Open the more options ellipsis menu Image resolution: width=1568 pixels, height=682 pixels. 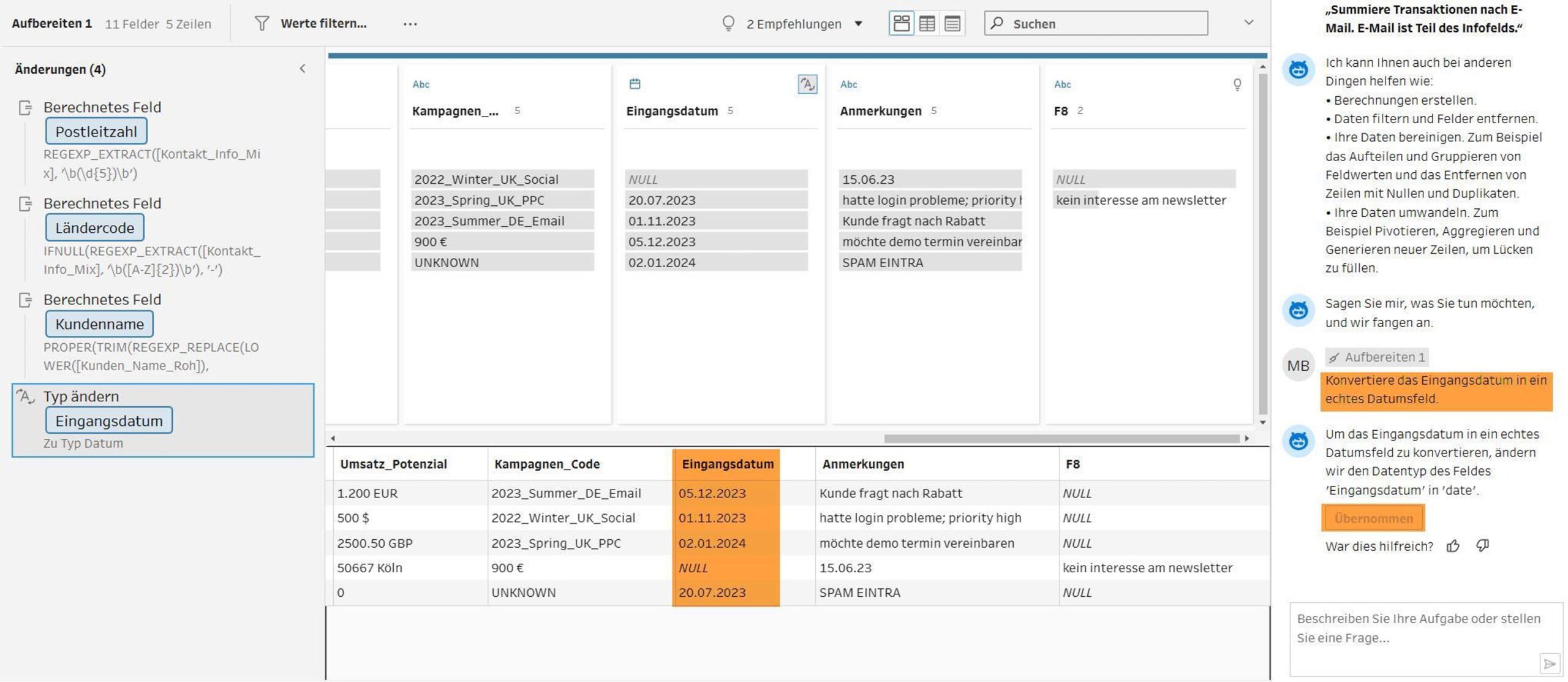click(x=410, y=24)
